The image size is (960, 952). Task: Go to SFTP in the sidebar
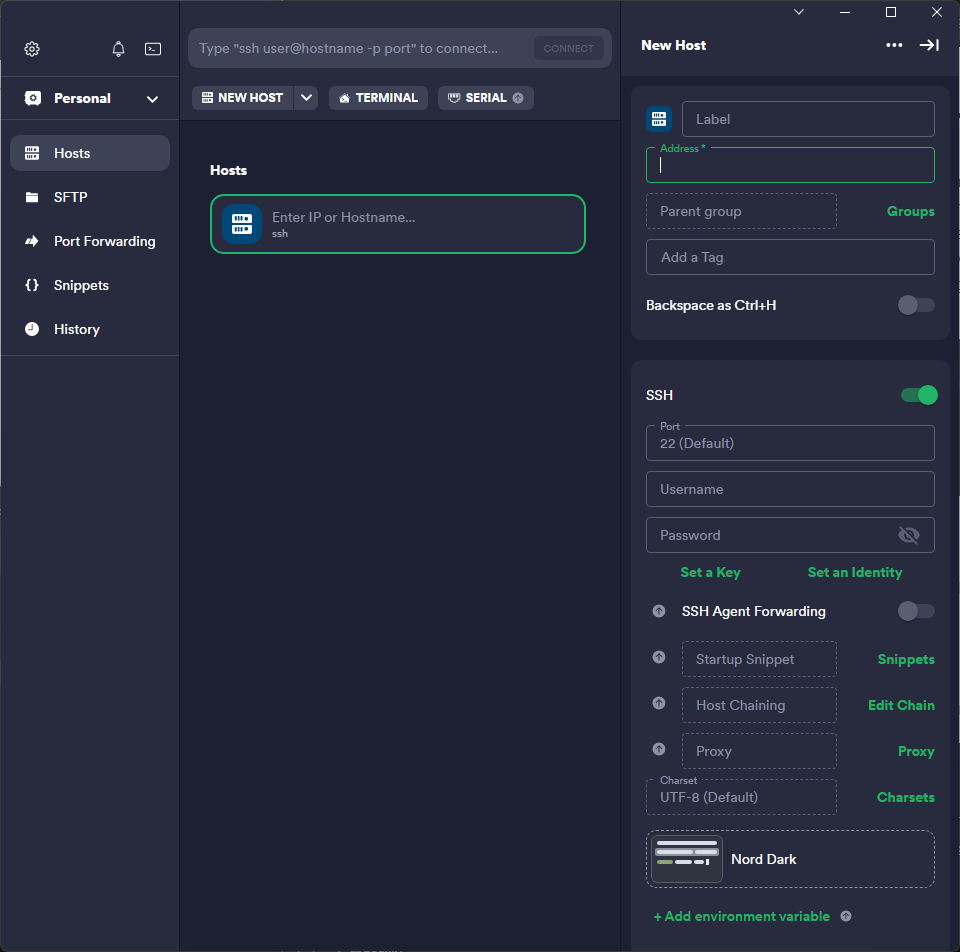pos(70,197)
